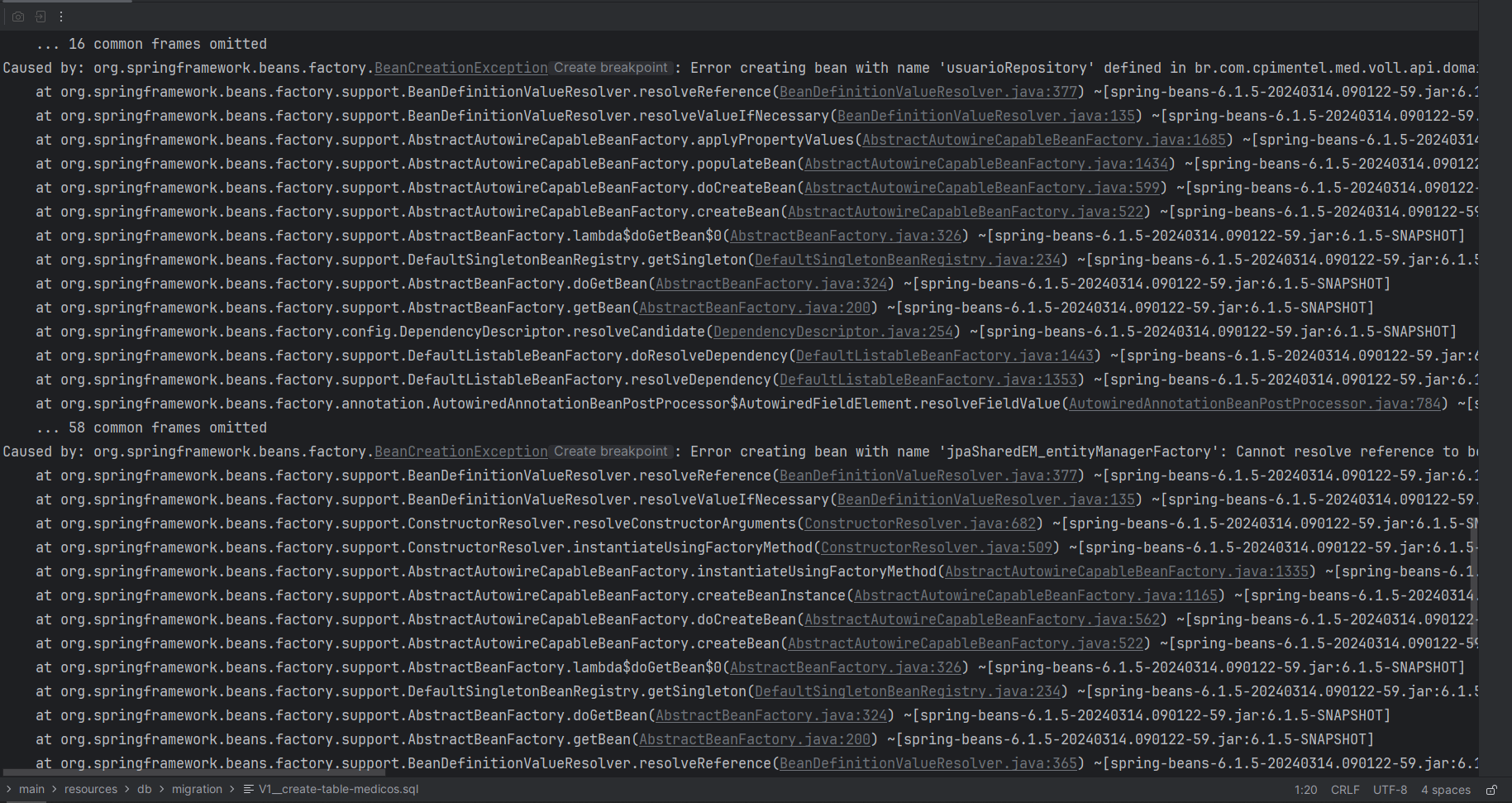Image resolution: width=1512 pixels, height=803 pixels.
Task: Select the 'migration' breadcrumb
Action: click(197, 789)
